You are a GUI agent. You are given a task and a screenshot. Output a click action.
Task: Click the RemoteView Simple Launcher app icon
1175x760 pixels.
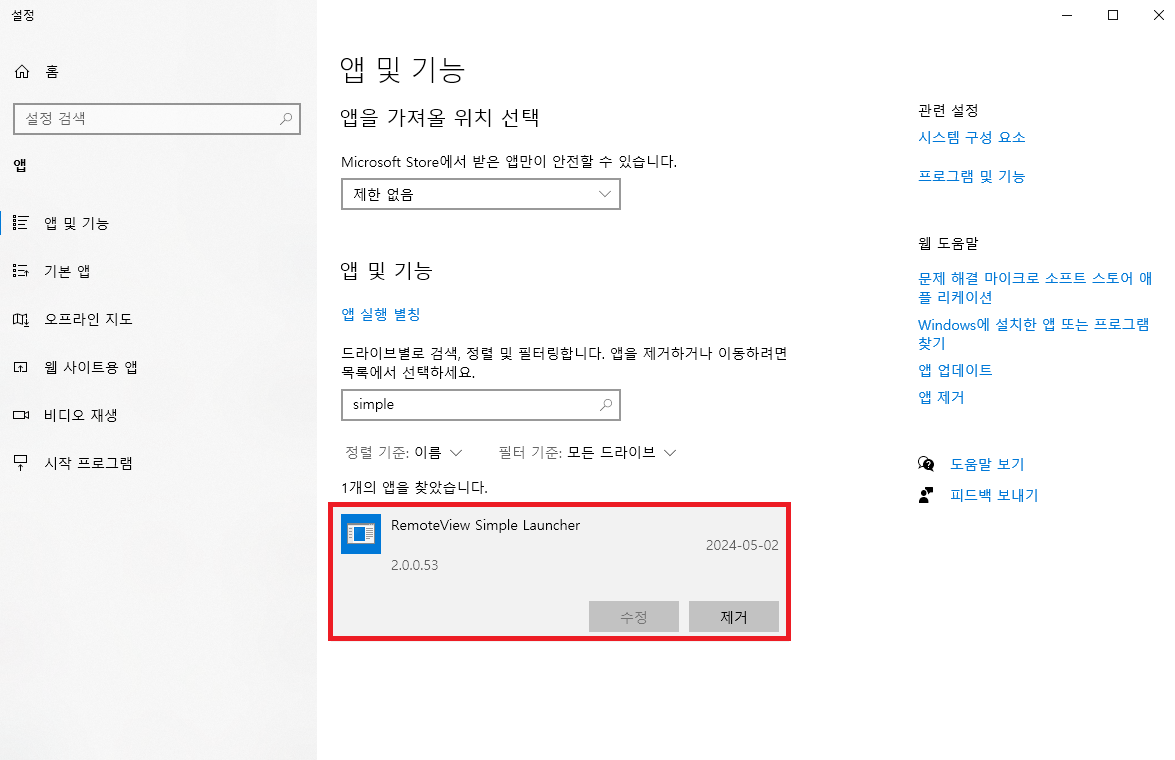(x=361, y=534)
